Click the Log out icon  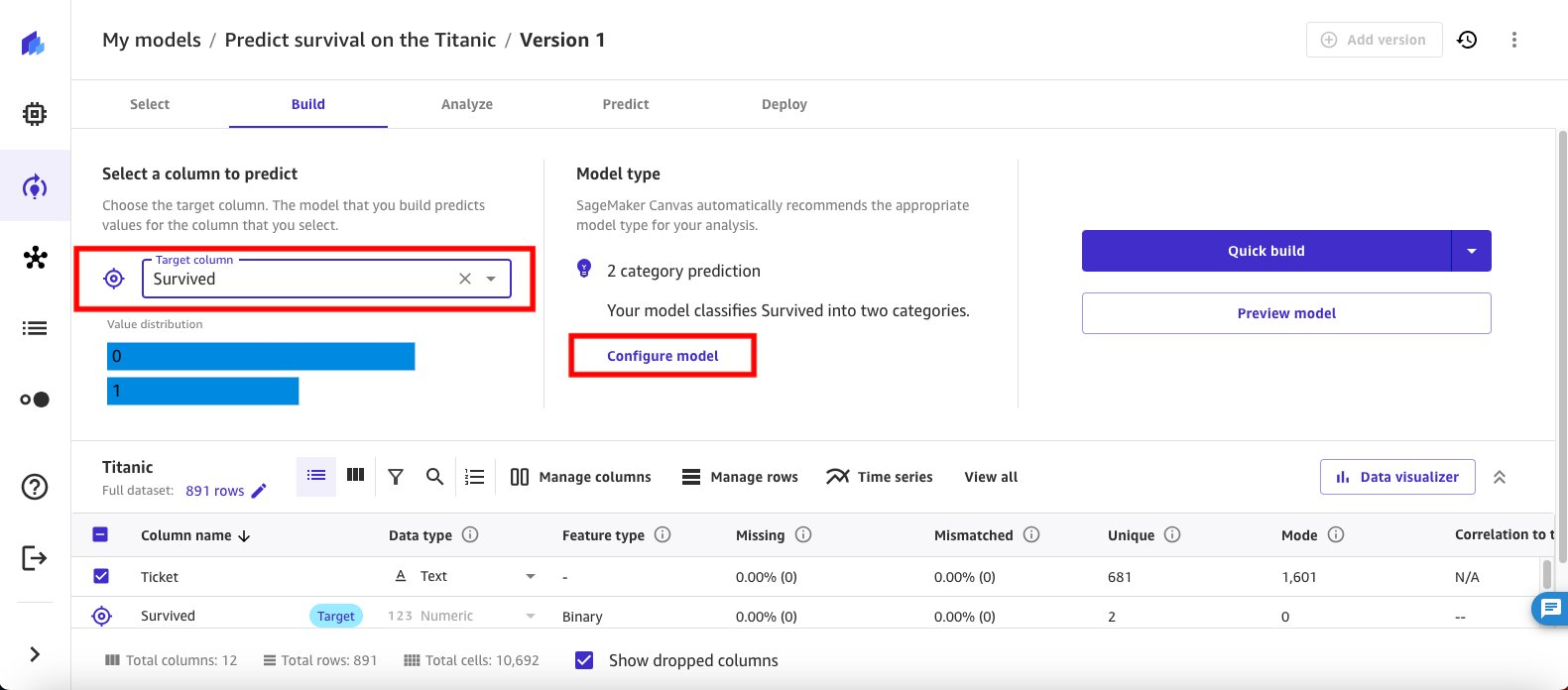35,558
